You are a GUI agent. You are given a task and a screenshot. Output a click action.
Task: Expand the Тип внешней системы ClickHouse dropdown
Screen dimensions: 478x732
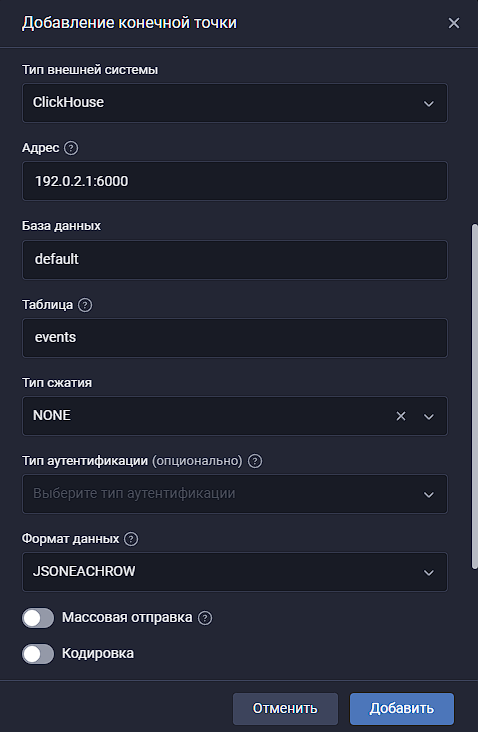click(235, 103)
